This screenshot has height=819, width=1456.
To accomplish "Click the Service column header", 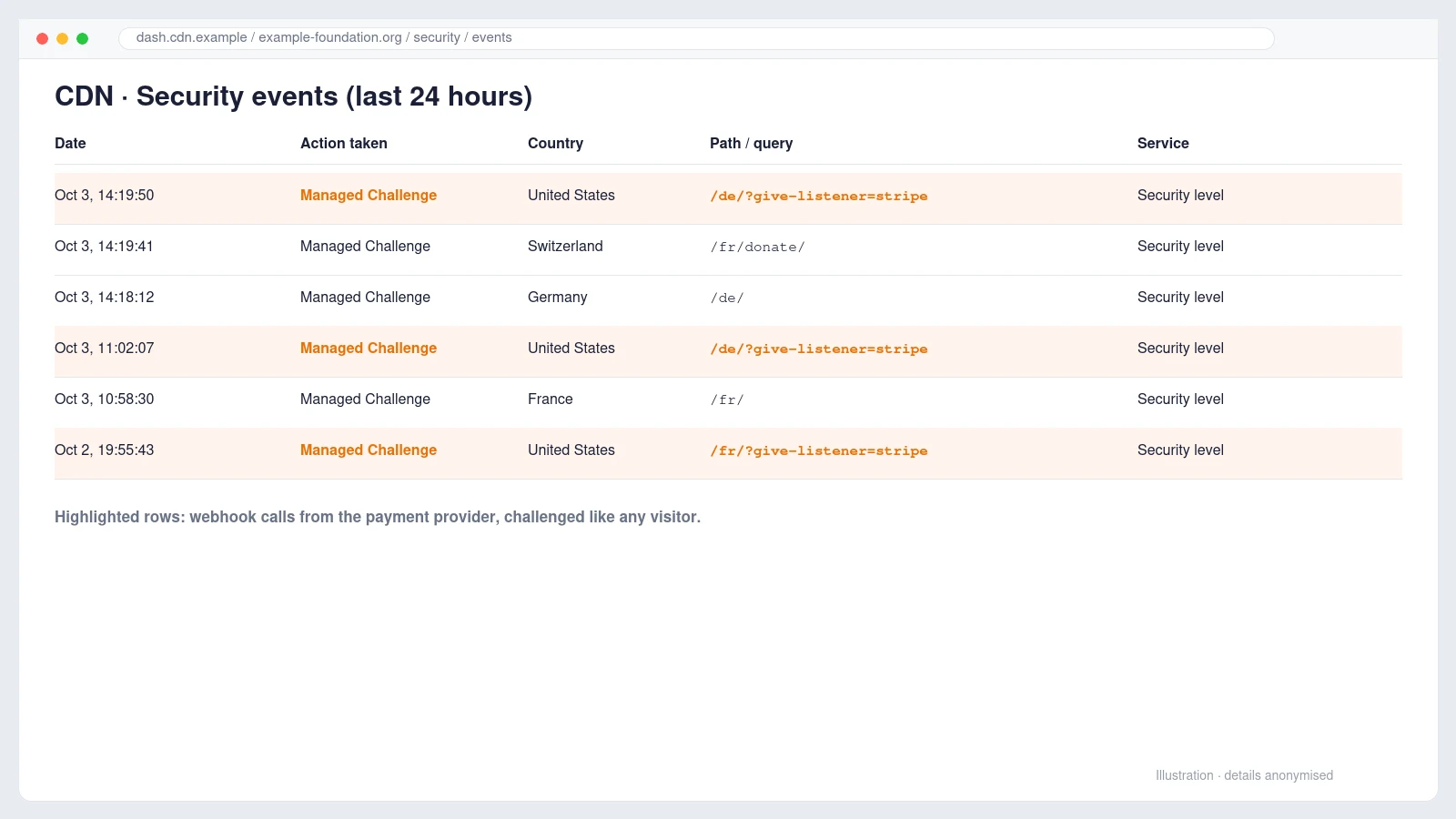I will pos(1163,143).
